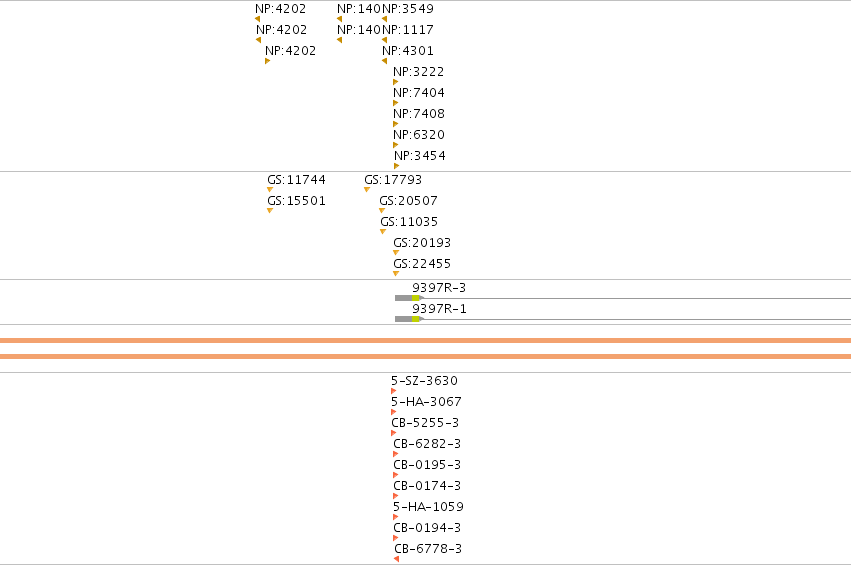Click the NP:1117 insertion marker arrow
Screen dimensions: 851x565
pos(384,40)
